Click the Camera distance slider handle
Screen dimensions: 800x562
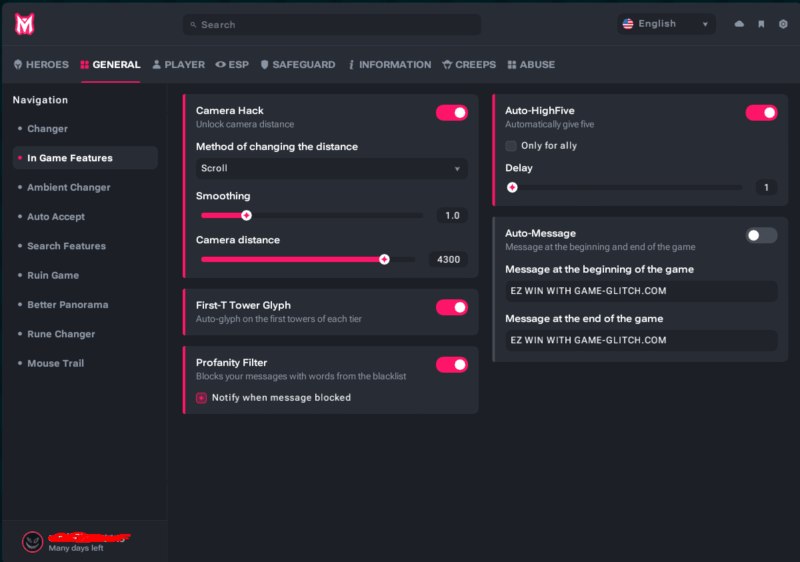tap(384, 260)
